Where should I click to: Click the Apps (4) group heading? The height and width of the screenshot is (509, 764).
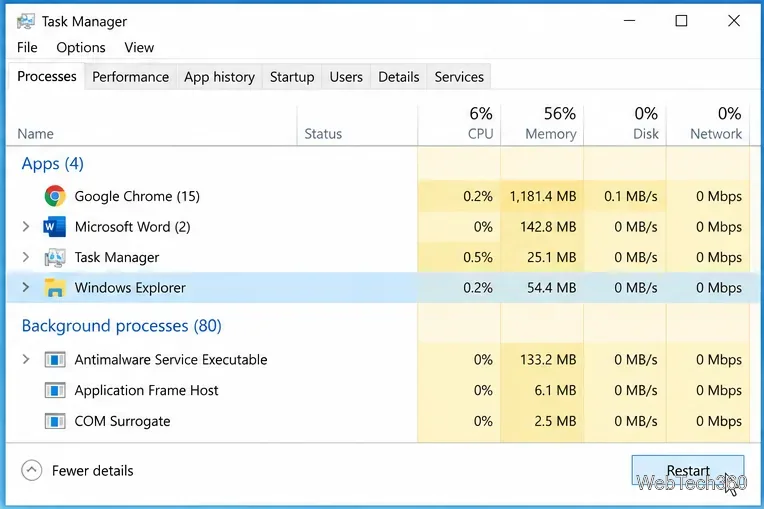point(53,164)
